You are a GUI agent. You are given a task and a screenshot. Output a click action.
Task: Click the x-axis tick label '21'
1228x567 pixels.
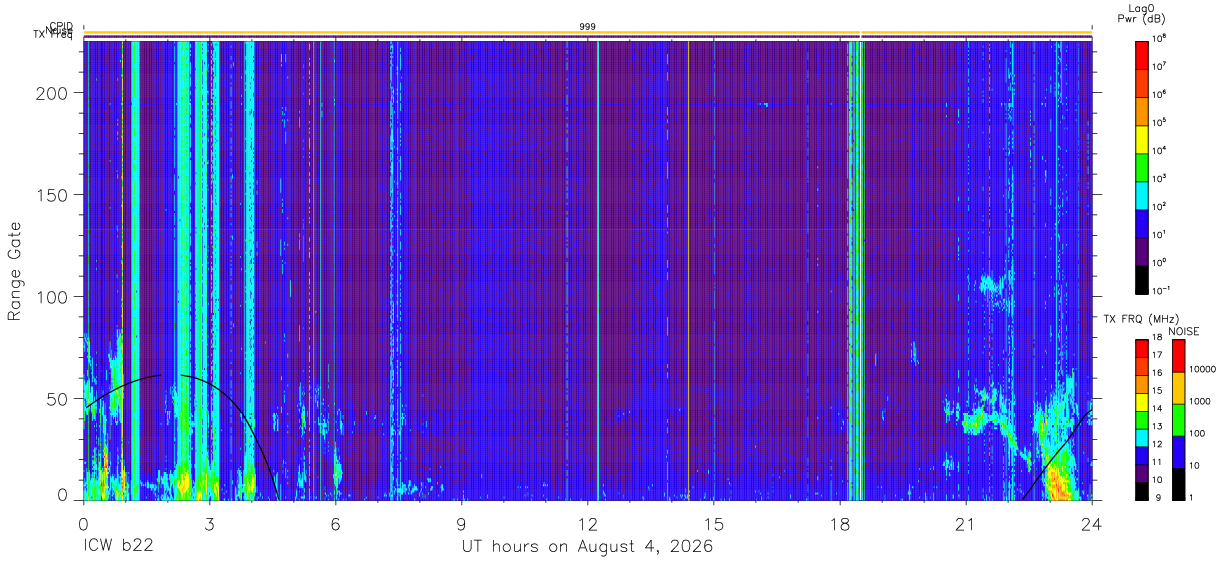coord(965,522)
